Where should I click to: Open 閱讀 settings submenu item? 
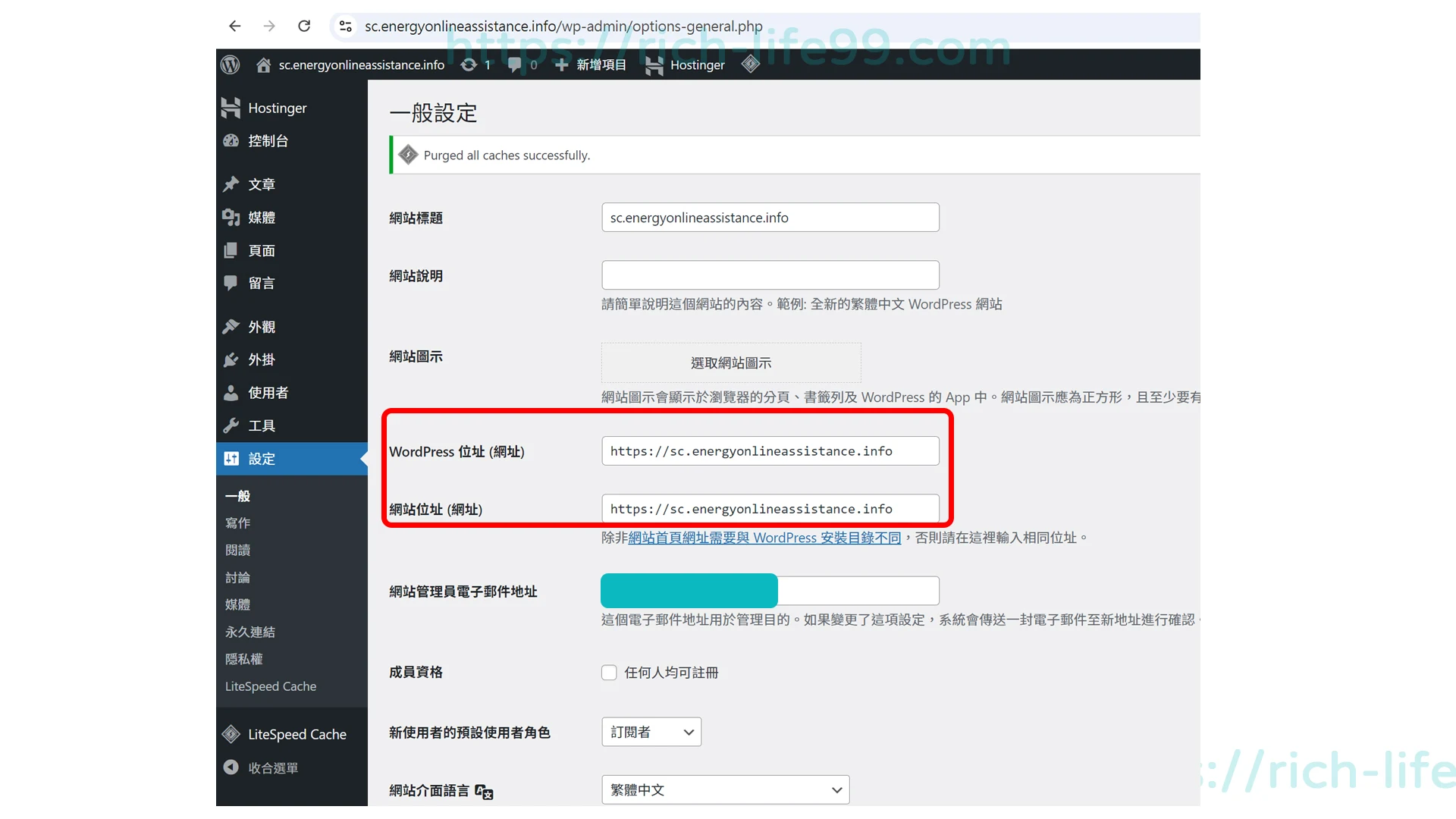237,551
